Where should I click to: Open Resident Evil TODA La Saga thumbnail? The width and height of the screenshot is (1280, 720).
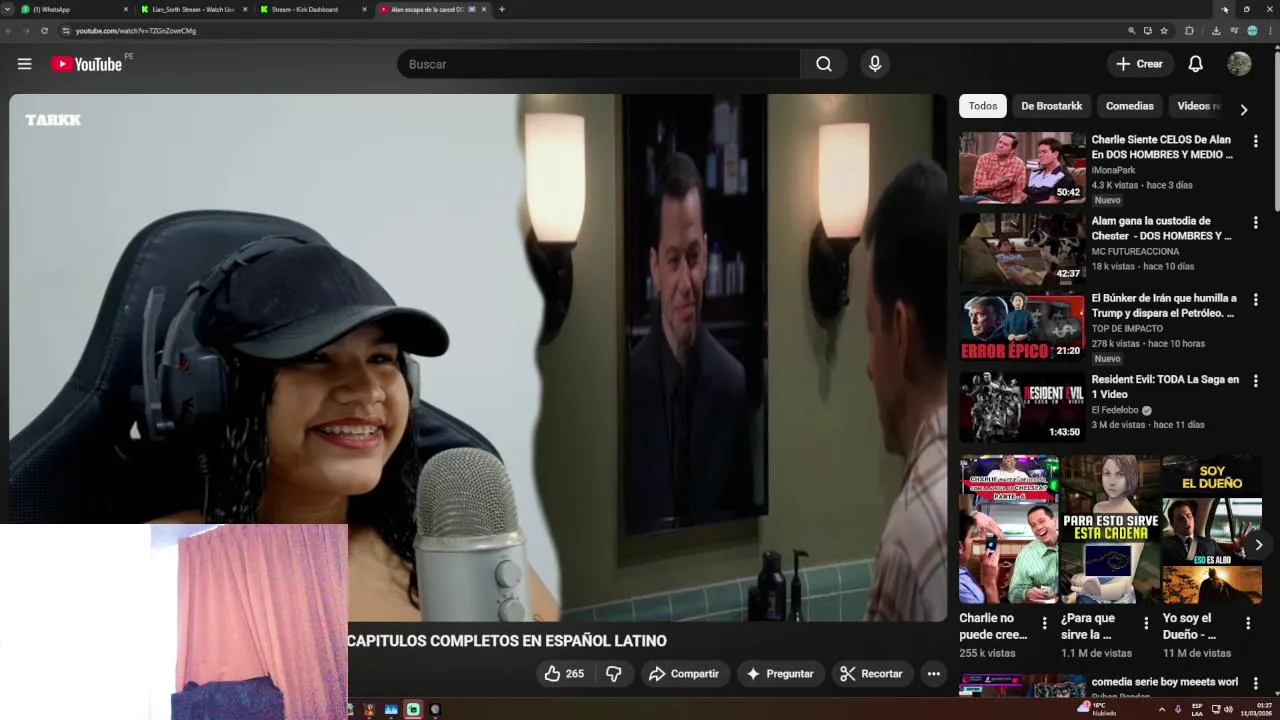(x=1022, y=407)
